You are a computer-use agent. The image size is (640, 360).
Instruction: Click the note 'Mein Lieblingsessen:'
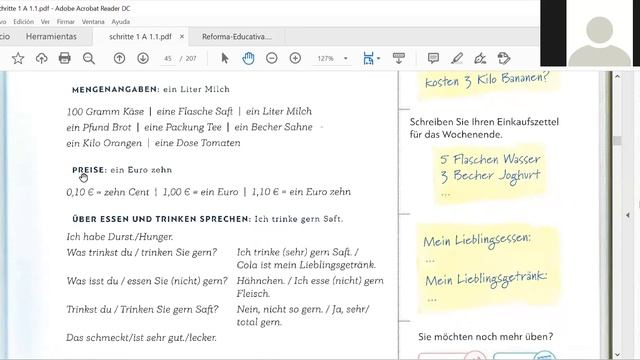click(477, 240)
